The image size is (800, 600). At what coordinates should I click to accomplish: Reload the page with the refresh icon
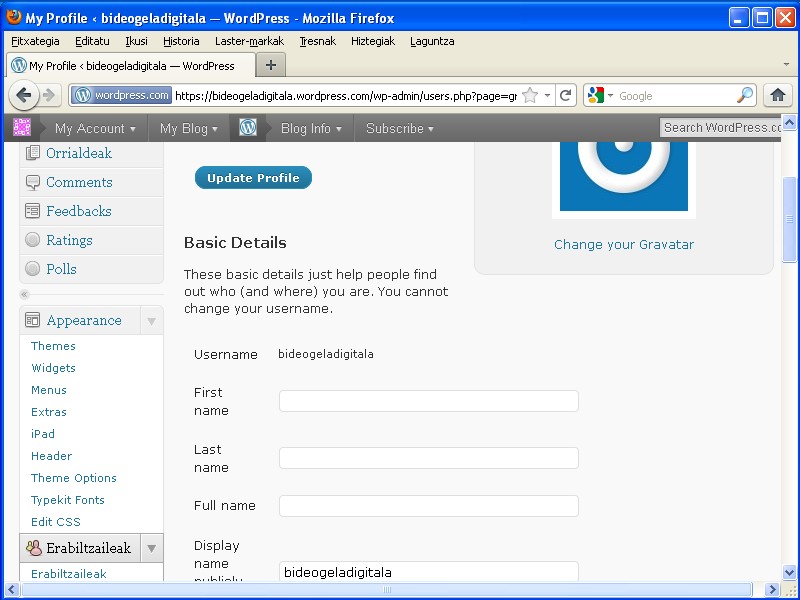pyautogui.click(x=565, y=95)
